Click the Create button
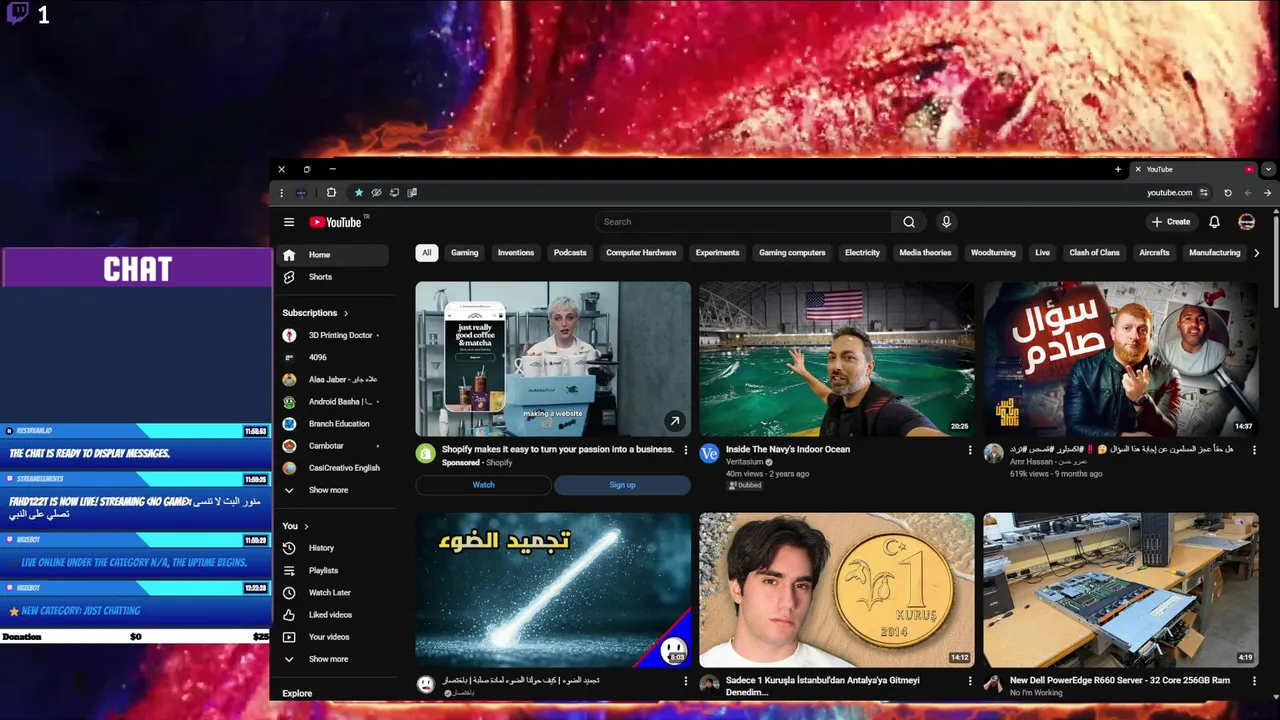The height and width of the screenshot is (720, 1280). coord(1171,222)
